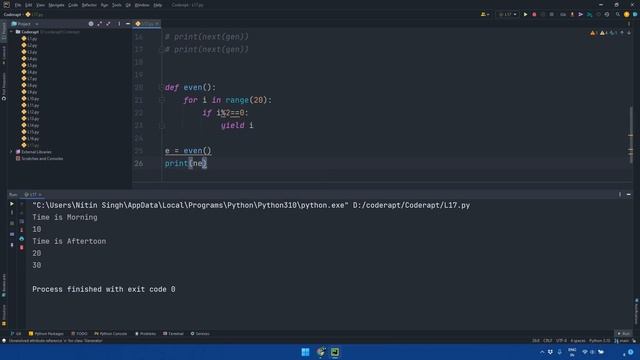Open the Refactor menu
Screen dimensions: 640x360
coord(89,5)
